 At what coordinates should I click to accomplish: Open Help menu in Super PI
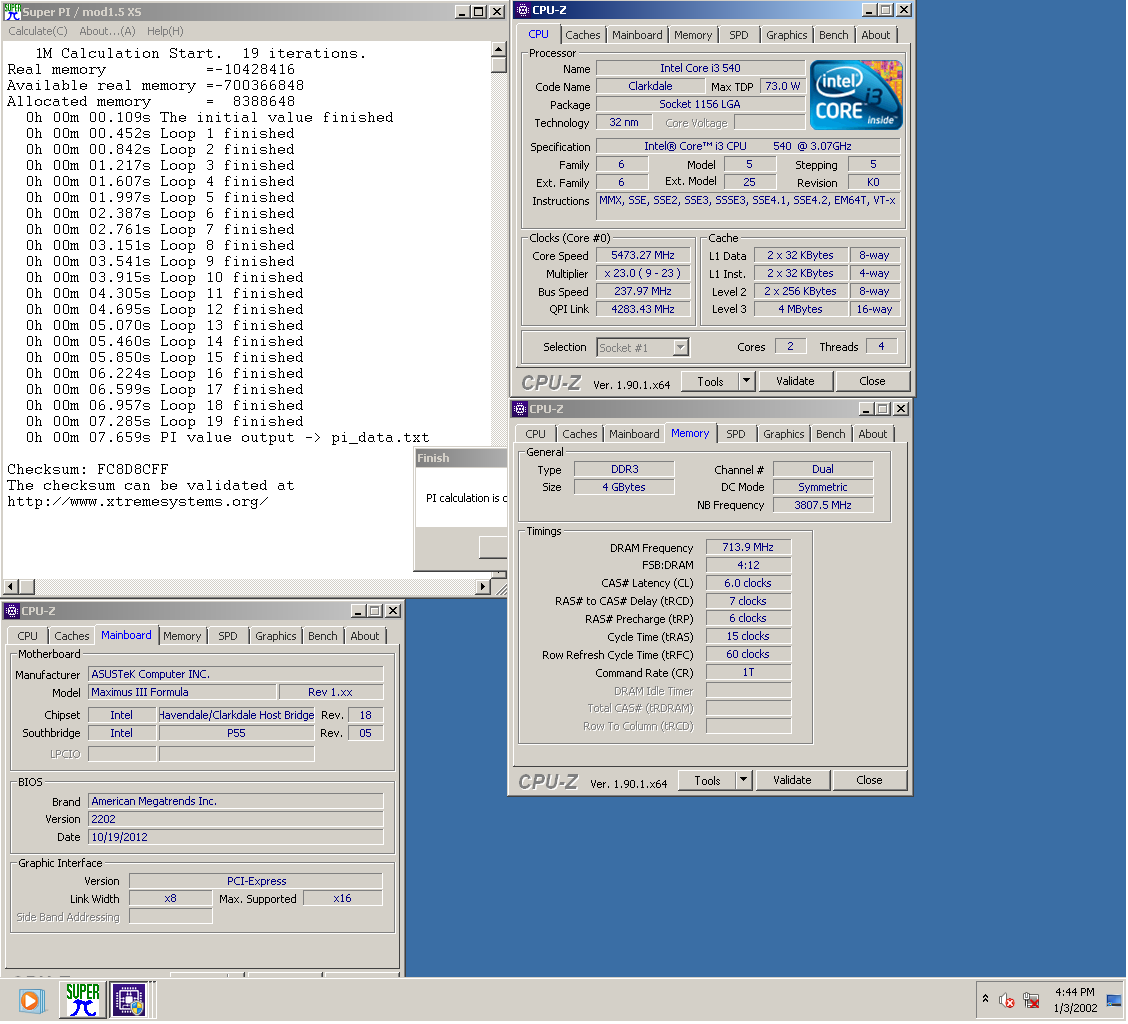(165, 31)
